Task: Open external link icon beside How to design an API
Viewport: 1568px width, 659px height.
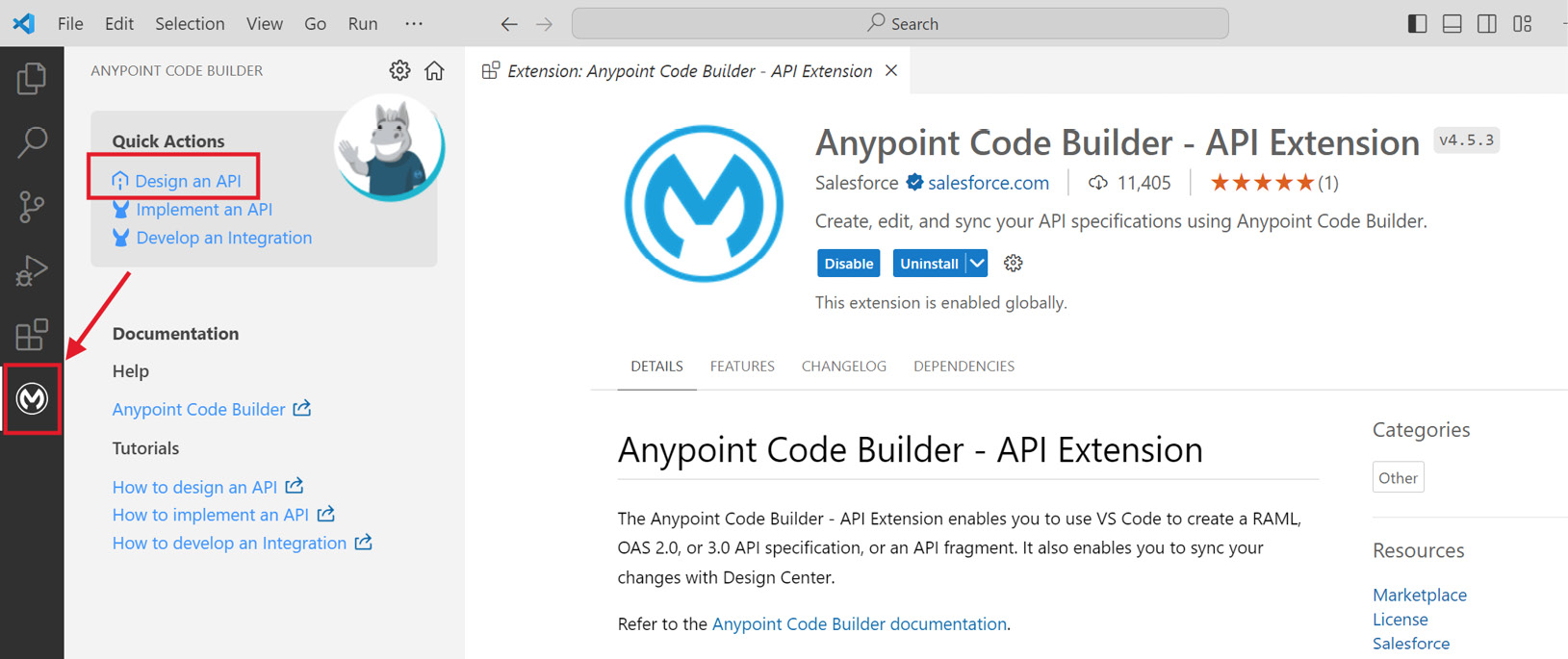Action: [295, 486]
